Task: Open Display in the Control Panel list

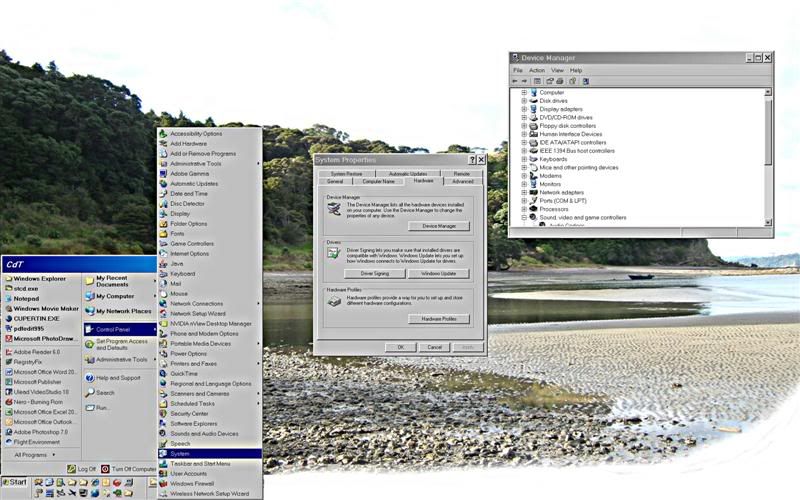Action: pos(180,214)
